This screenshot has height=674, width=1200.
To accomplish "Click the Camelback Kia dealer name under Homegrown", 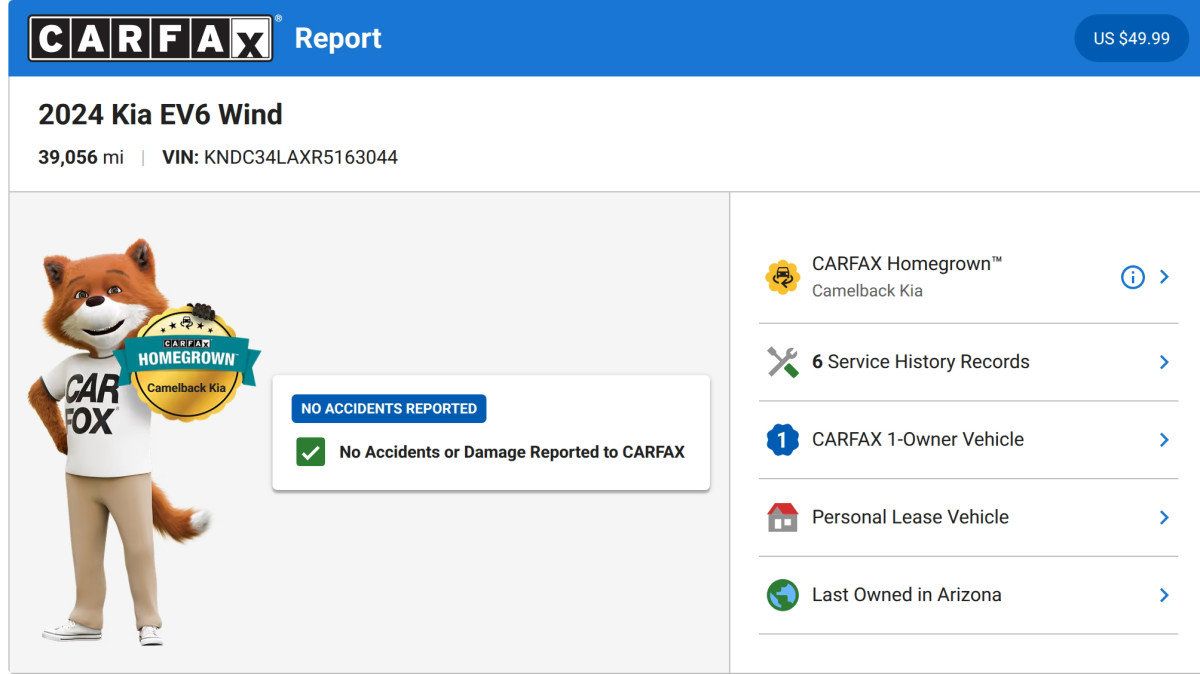I will [x=867, y=291].
